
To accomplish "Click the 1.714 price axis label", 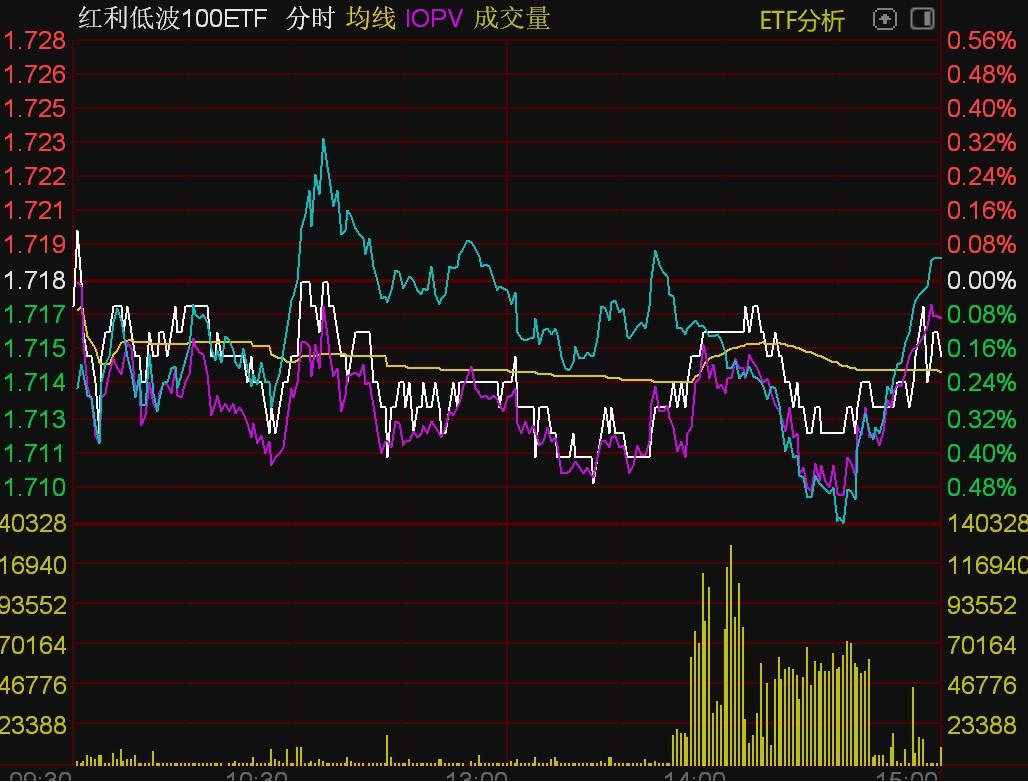I will (35, 382).
